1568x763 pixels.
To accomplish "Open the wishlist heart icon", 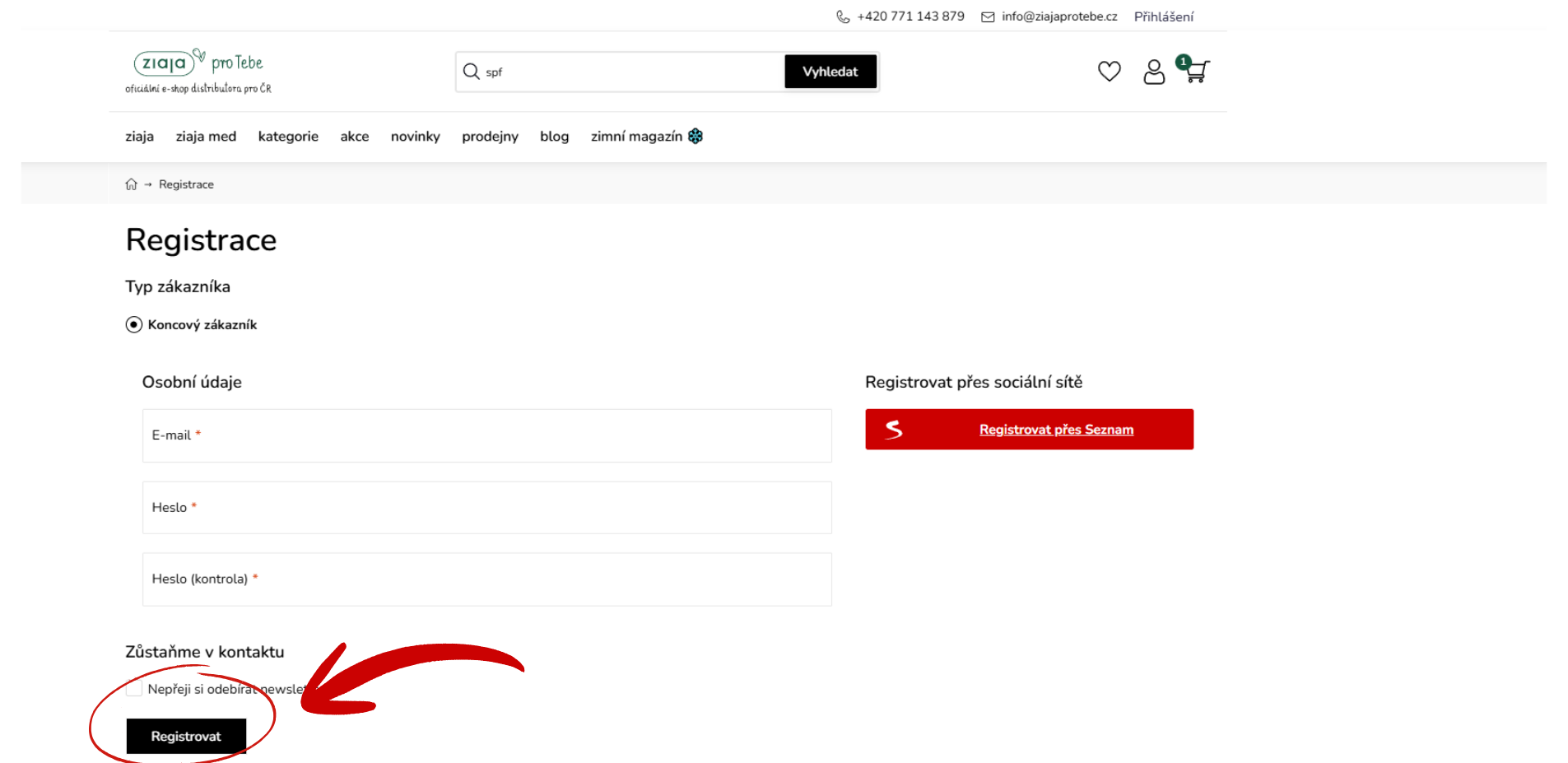I will click(x=1109, y=72).
